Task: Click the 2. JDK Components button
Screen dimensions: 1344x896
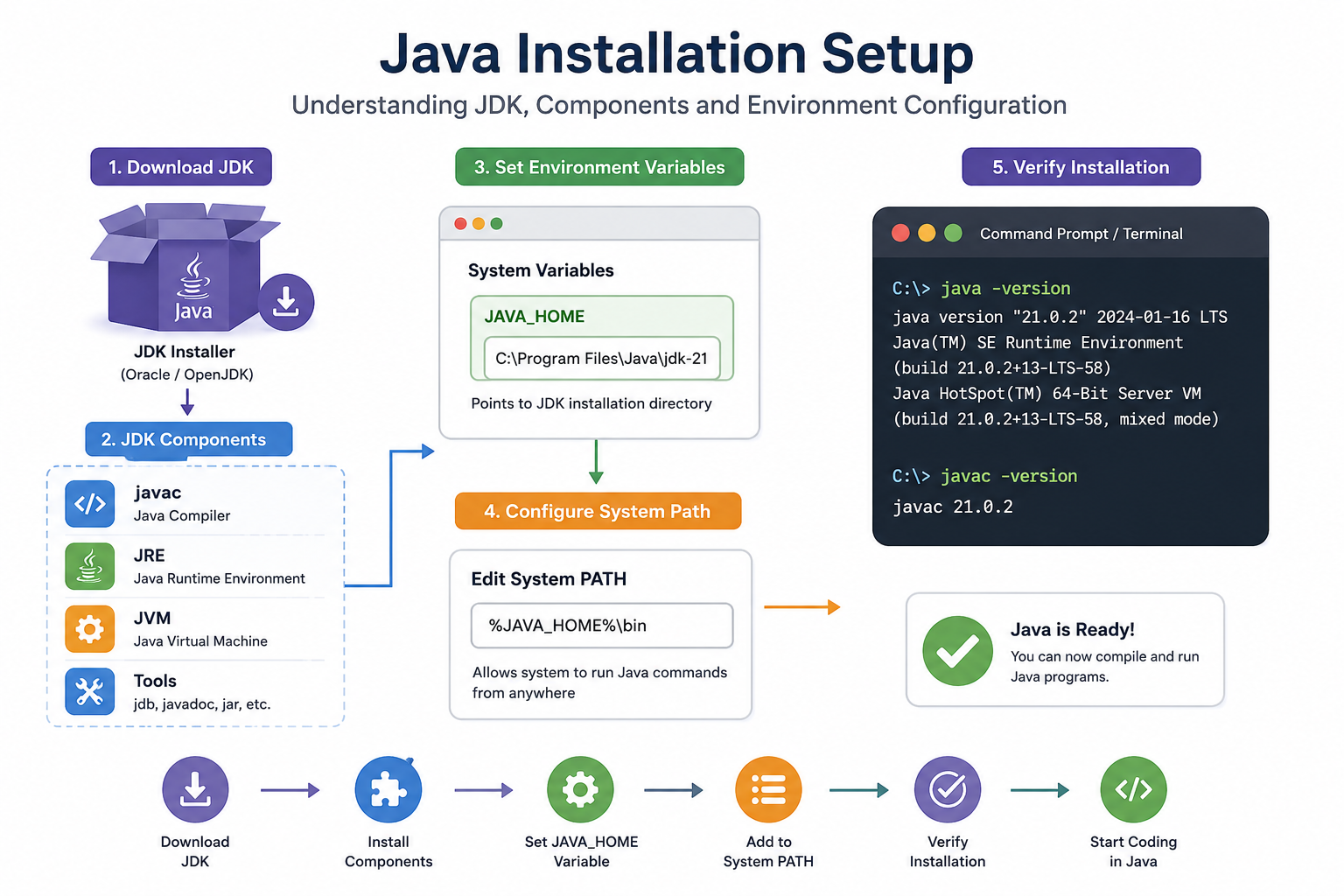Action: (x=189, y=439)
